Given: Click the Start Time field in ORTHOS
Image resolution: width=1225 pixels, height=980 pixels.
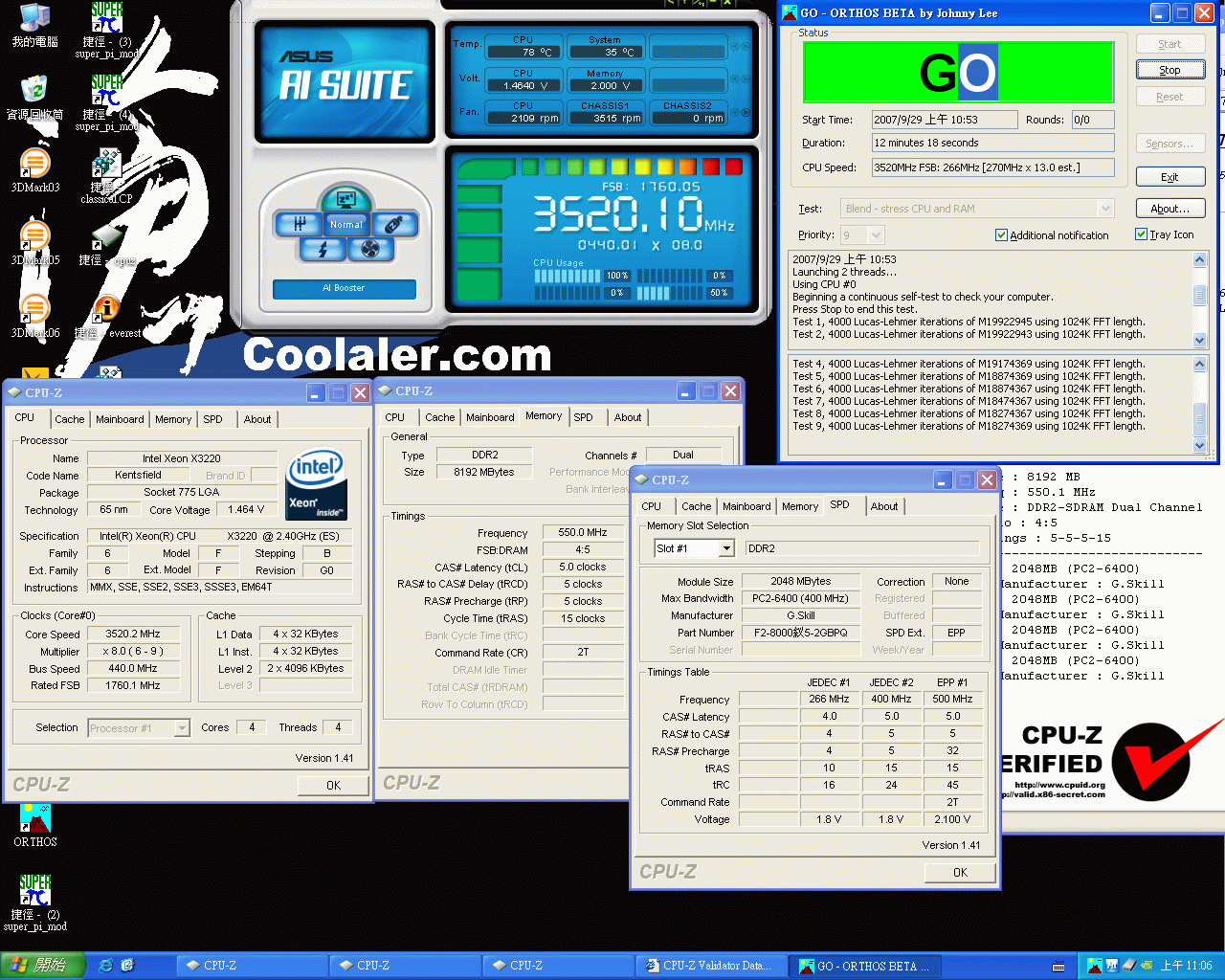Looking at the screenshot, I should (x=944, y=120).
